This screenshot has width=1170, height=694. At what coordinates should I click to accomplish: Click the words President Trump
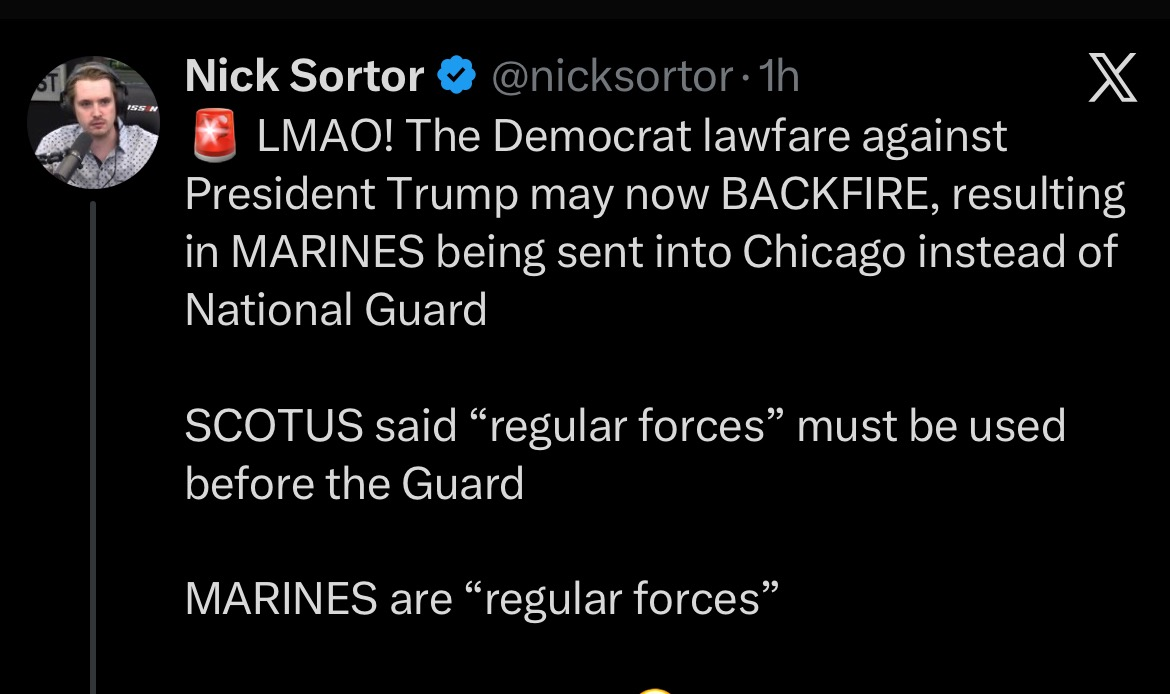[x=351, y=194]
